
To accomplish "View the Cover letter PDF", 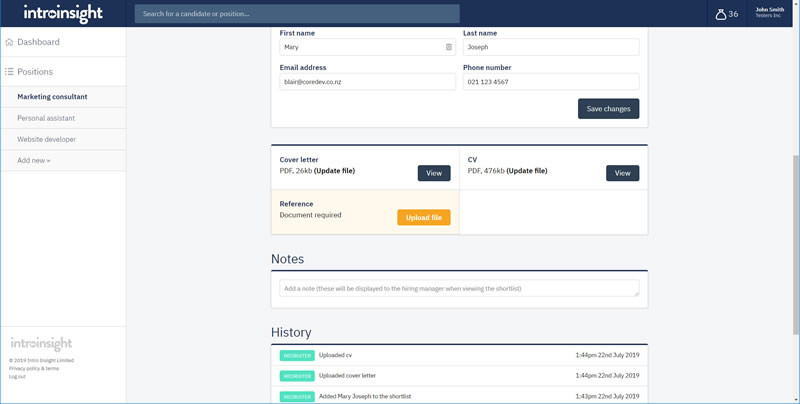I will (434, 173).
